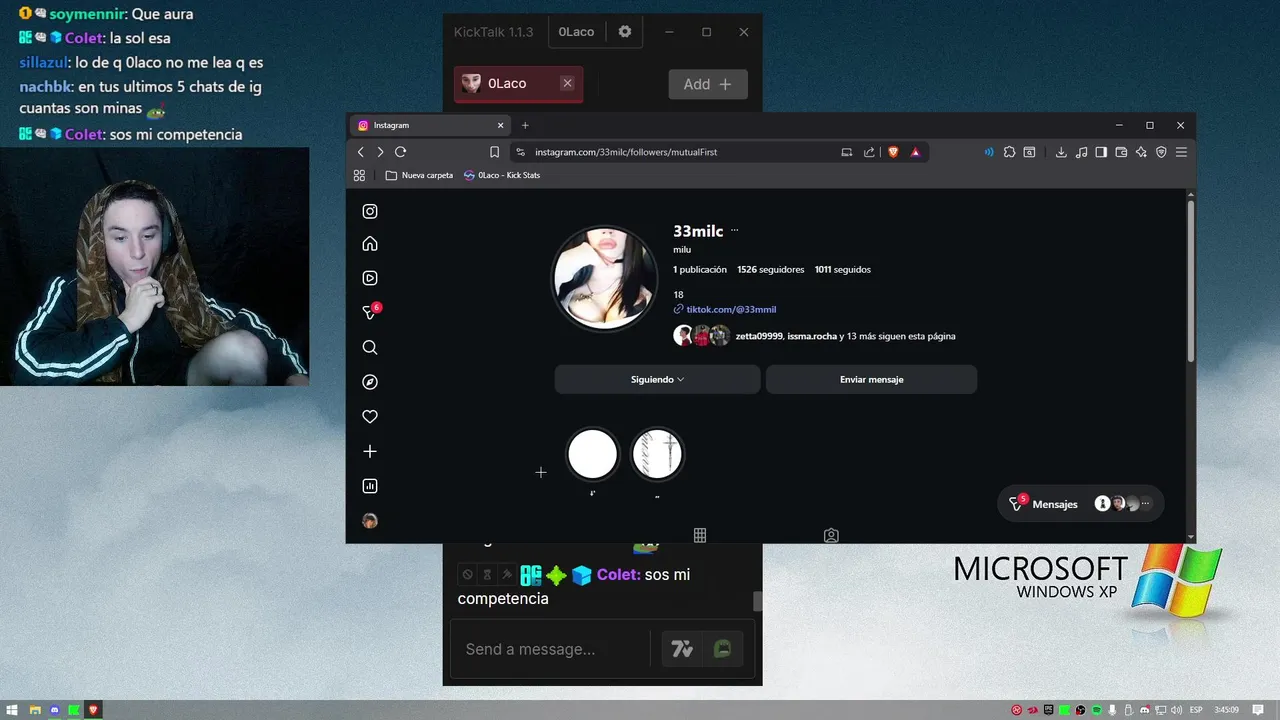This screenshot has height=720, width=1280.
Task: Open Brave from the taskbar
Action: click(x=93, y=710)
